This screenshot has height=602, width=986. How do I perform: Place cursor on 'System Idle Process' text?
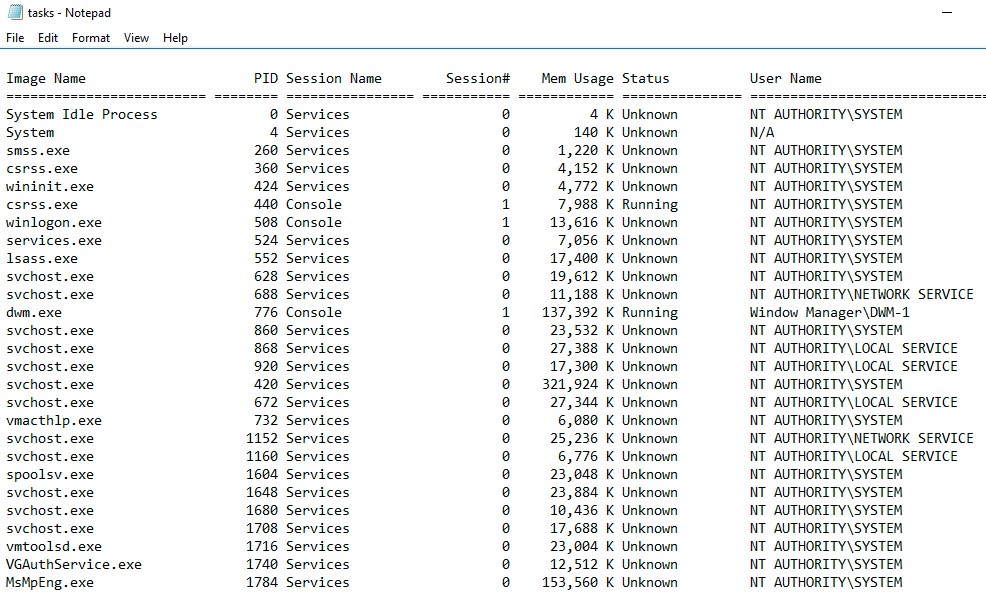pyautogui.click(x=82, y=114)
